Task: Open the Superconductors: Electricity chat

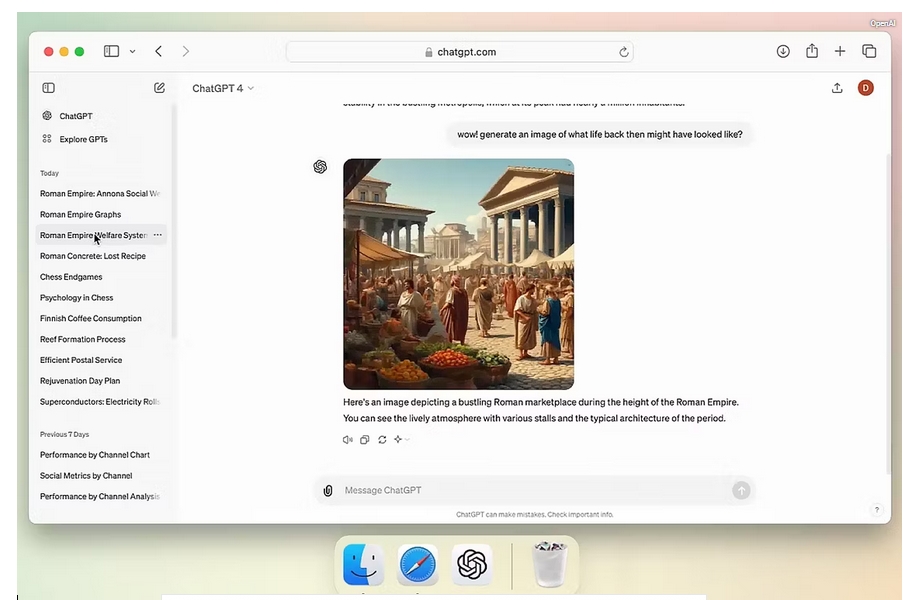Action: tap(100, 402)
